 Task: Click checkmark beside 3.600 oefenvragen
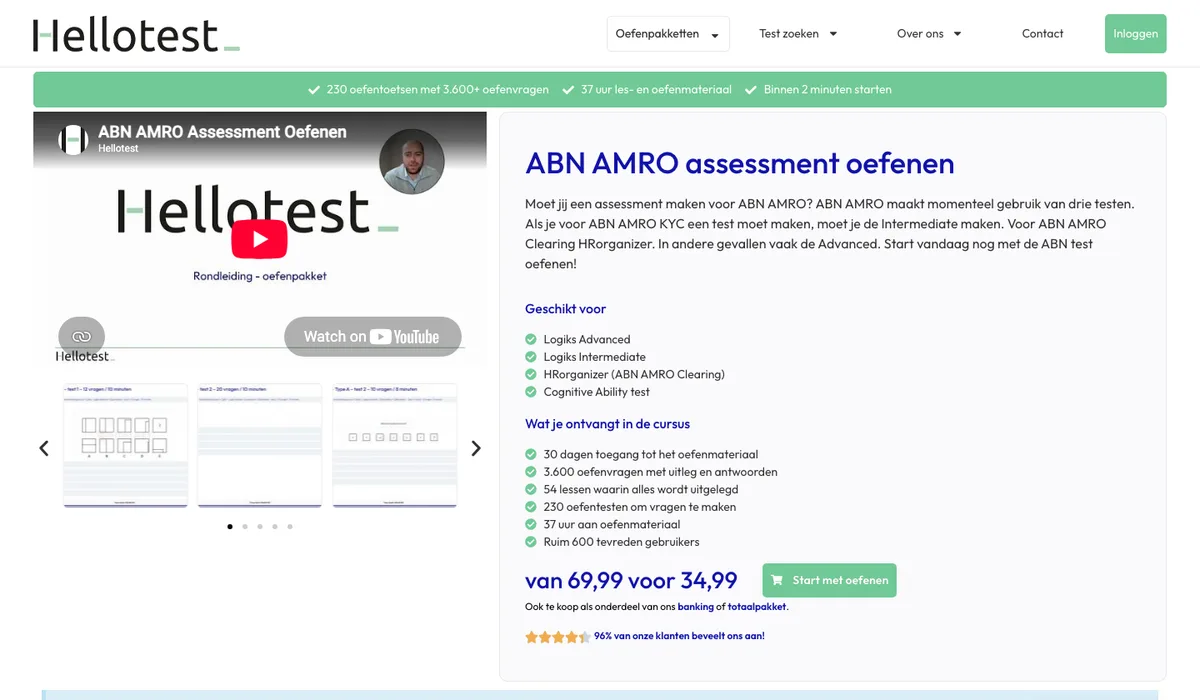[x=531, y=472]
